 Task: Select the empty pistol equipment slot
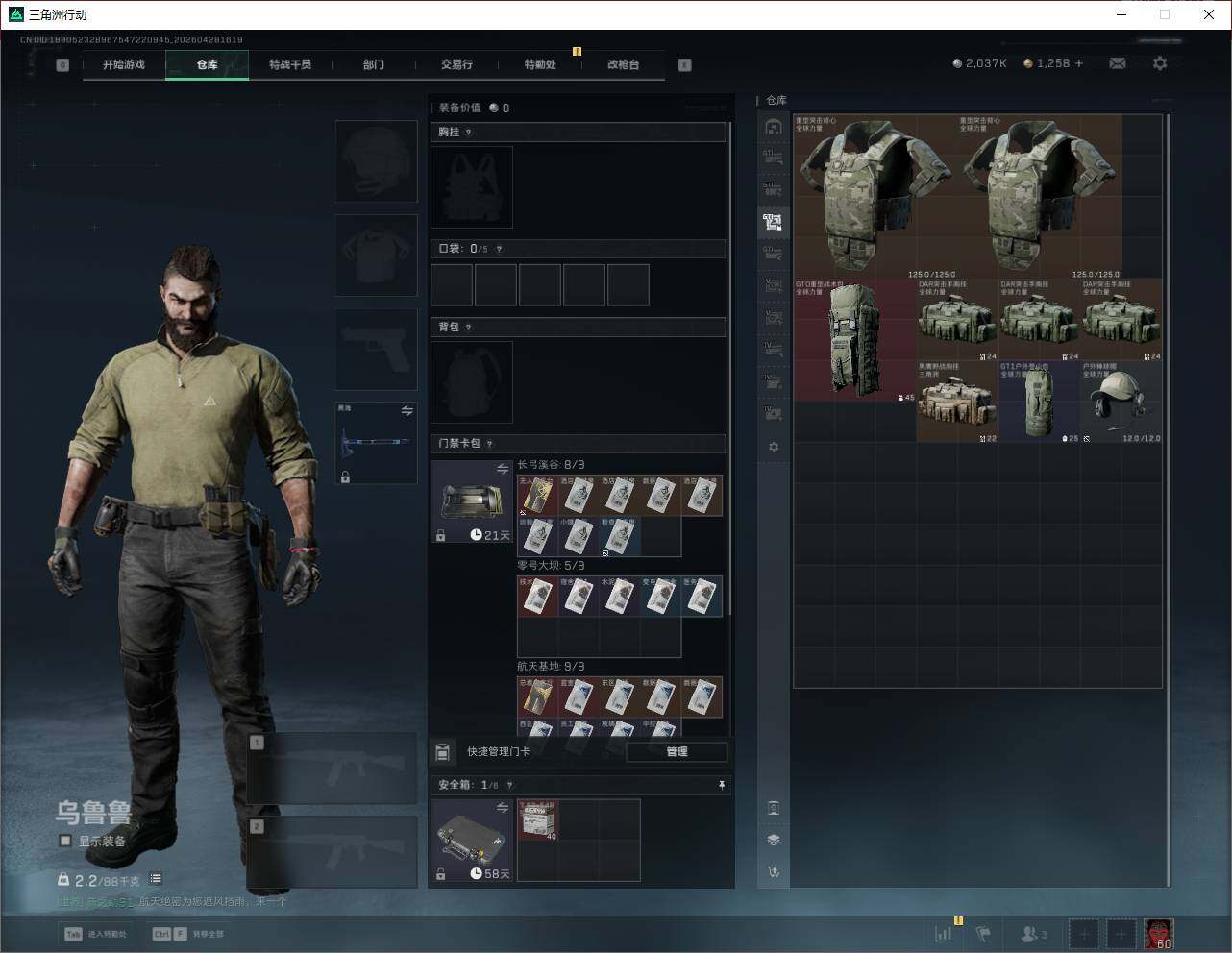[377, 350]
